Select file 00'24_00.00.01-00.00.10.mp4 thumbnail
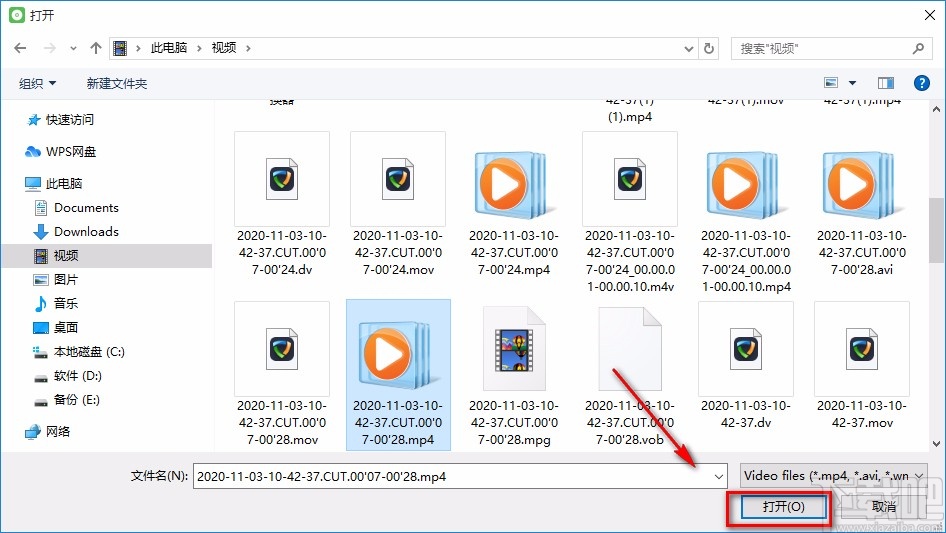946x533 pixels. coord(746,184)
